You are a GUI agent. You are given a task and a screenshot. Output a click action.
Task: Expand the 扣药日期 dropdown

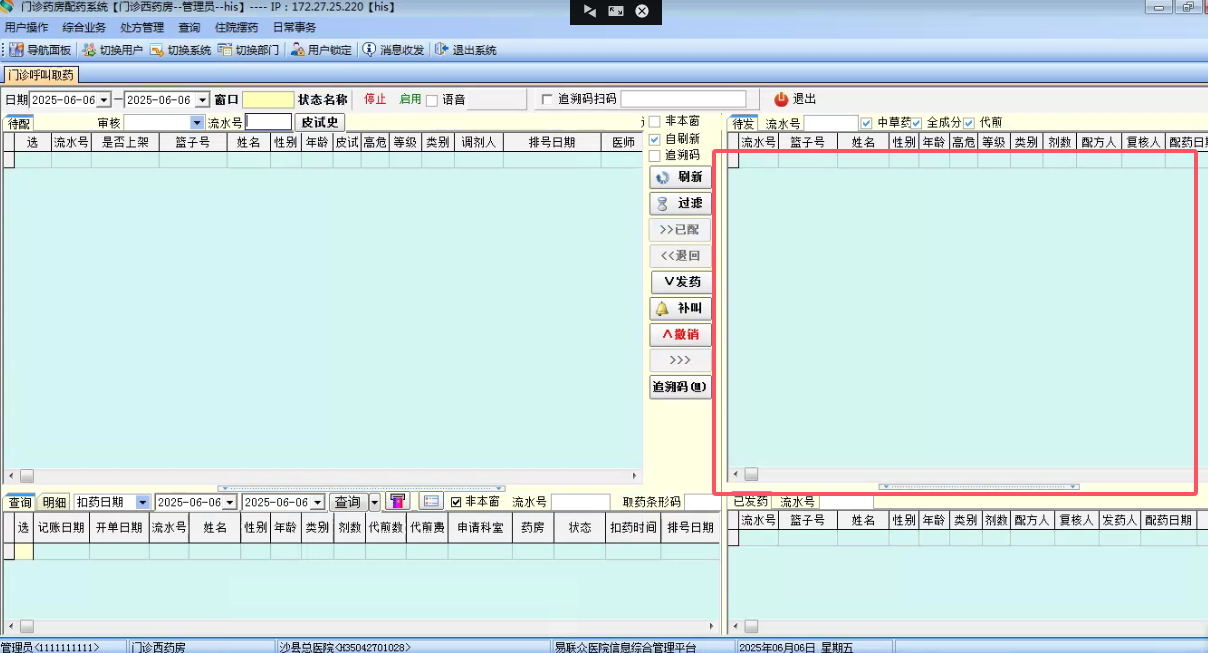tap(143, 502)
